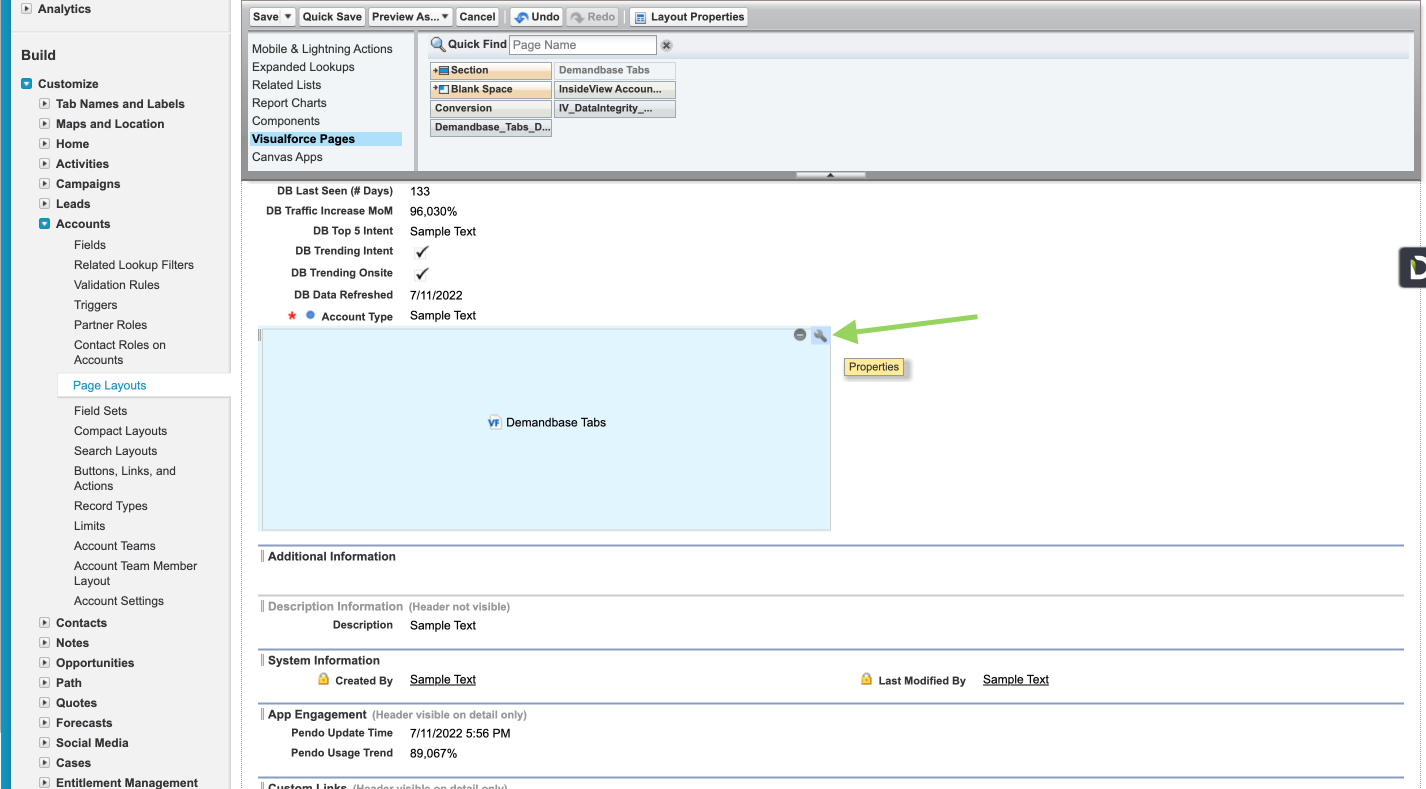Open Account Settings in sidebar
1426x789 pixels.
[119, 601]
